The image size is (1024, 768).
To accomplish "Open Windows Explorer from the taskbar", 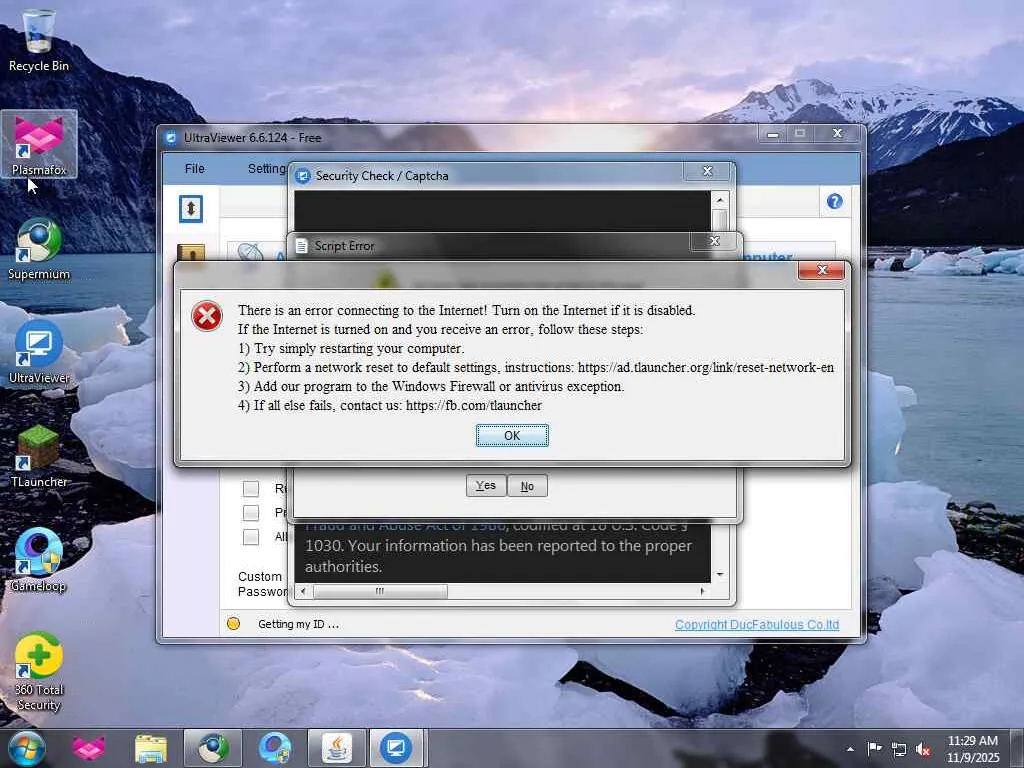I will pos(151,748).
